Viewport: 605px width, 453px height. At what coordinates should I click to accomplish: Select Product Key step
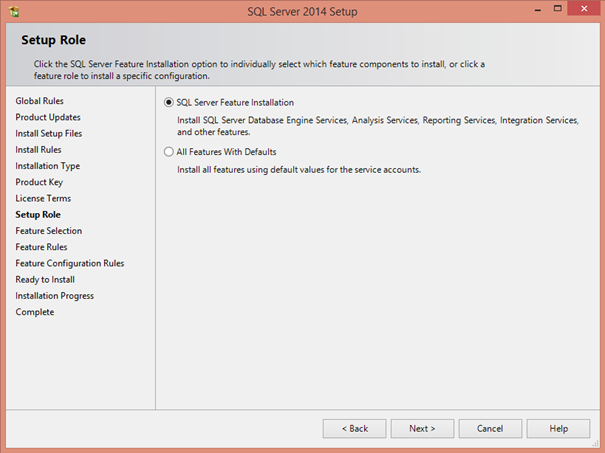39,182
